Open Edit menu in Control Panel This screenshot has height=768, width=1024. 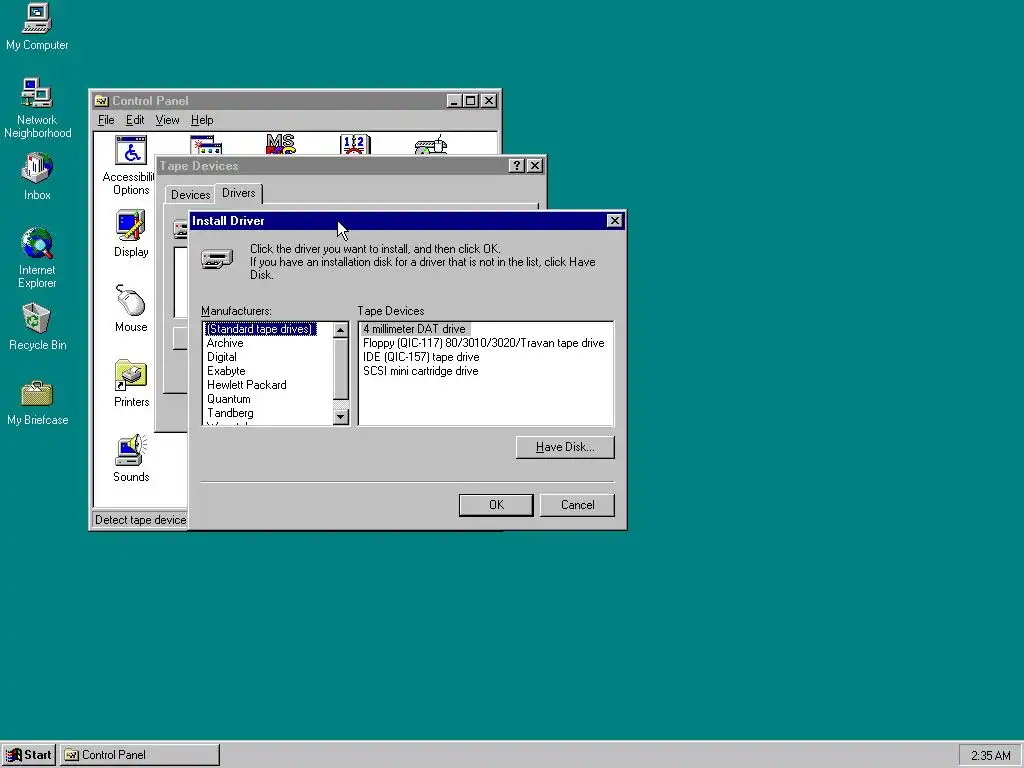(135, 120)
